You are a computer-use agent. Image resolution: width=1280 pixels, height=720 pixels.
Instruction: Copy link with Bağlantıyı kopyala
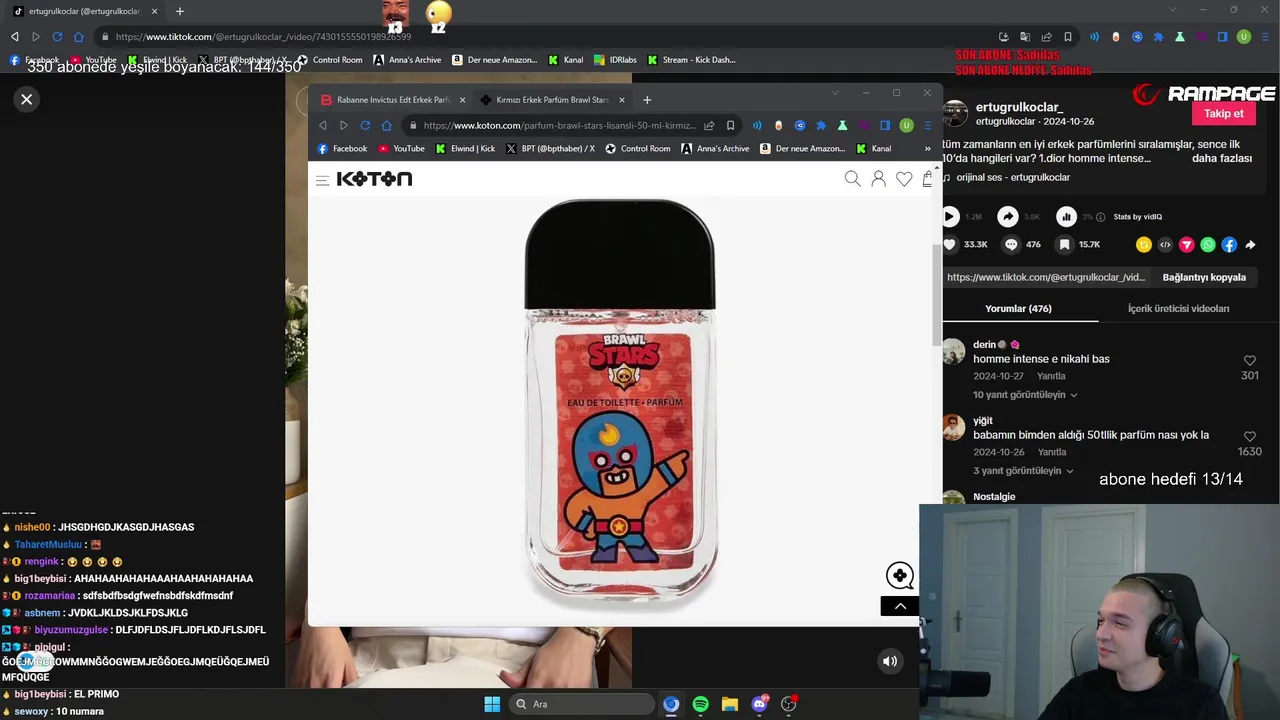tap(1204, 277)
